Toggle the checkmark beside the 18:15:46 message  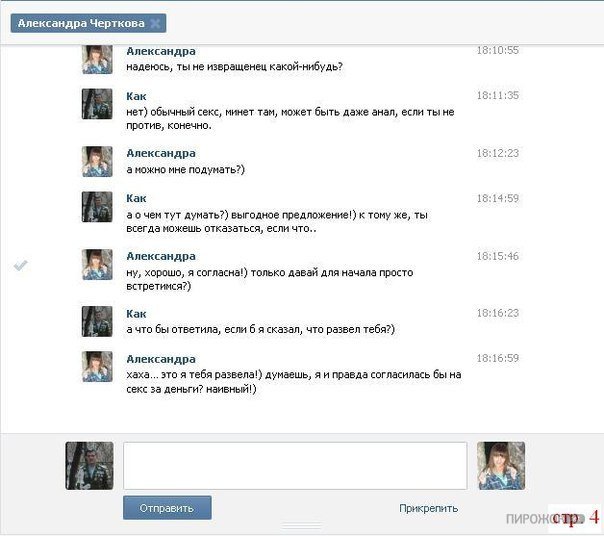pos(21,265)
